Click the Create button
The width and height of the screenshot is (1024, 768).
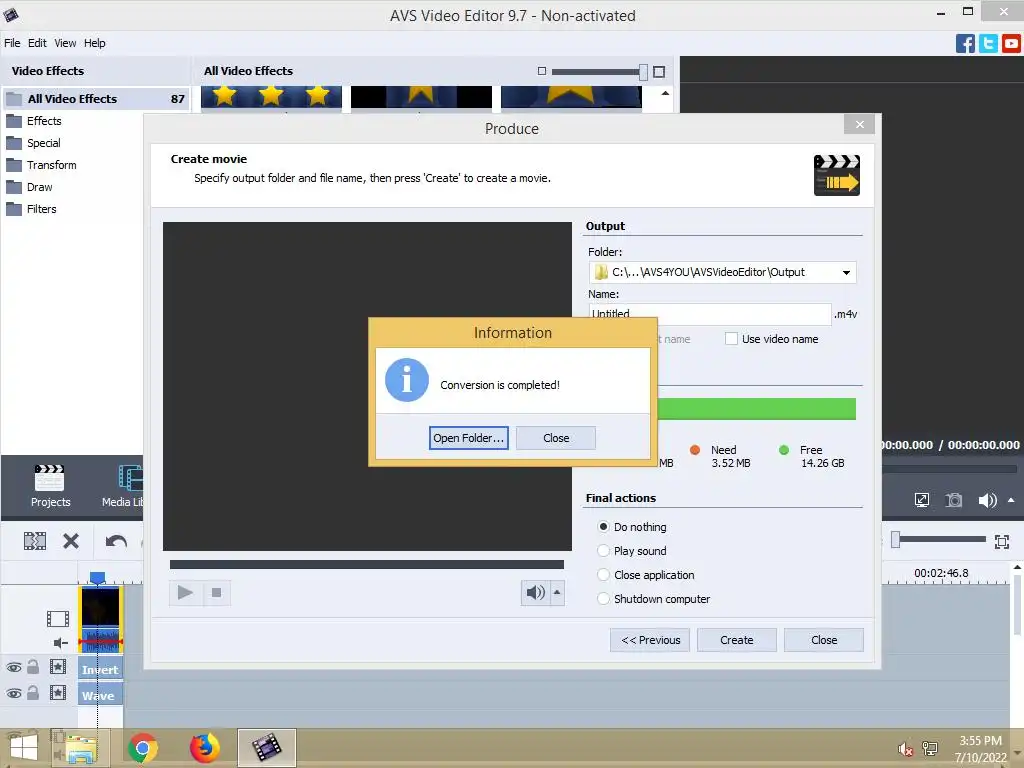tap(737, 640)
